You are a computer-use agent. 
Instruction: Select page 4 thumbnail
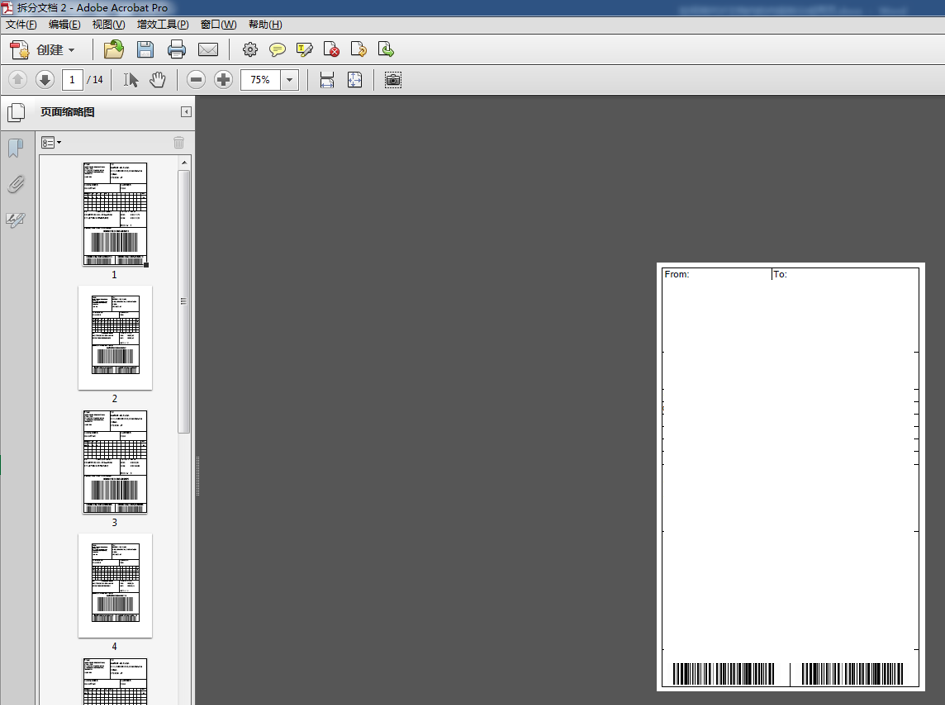(115, 586)
